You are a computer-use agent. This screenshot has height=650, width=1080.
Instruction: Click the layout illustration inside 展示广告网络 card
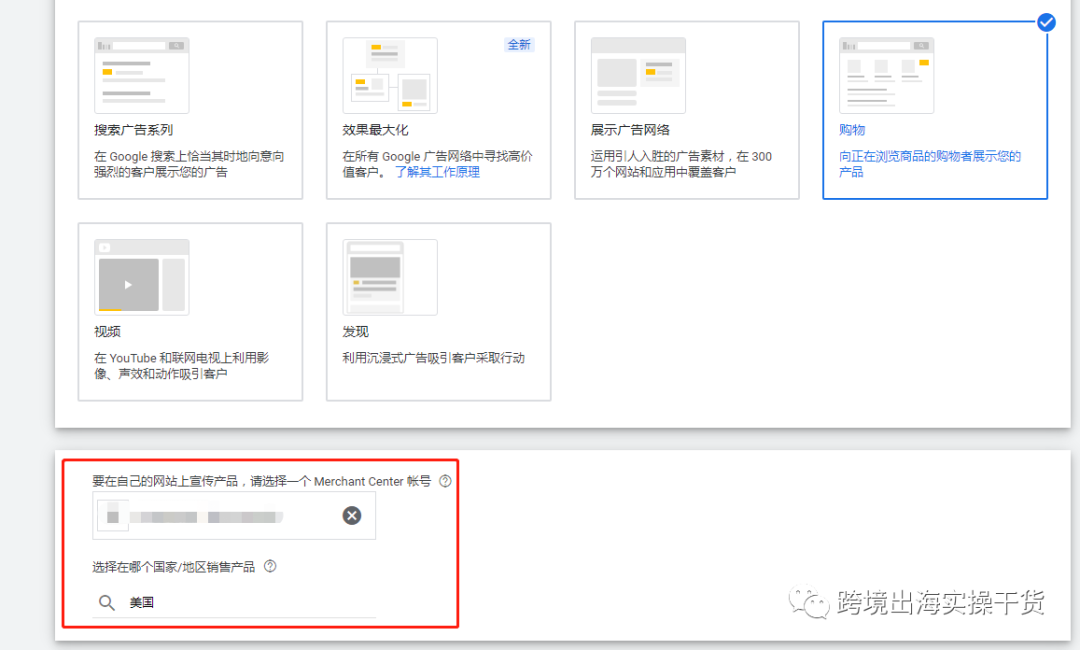[x=637, y=74]
